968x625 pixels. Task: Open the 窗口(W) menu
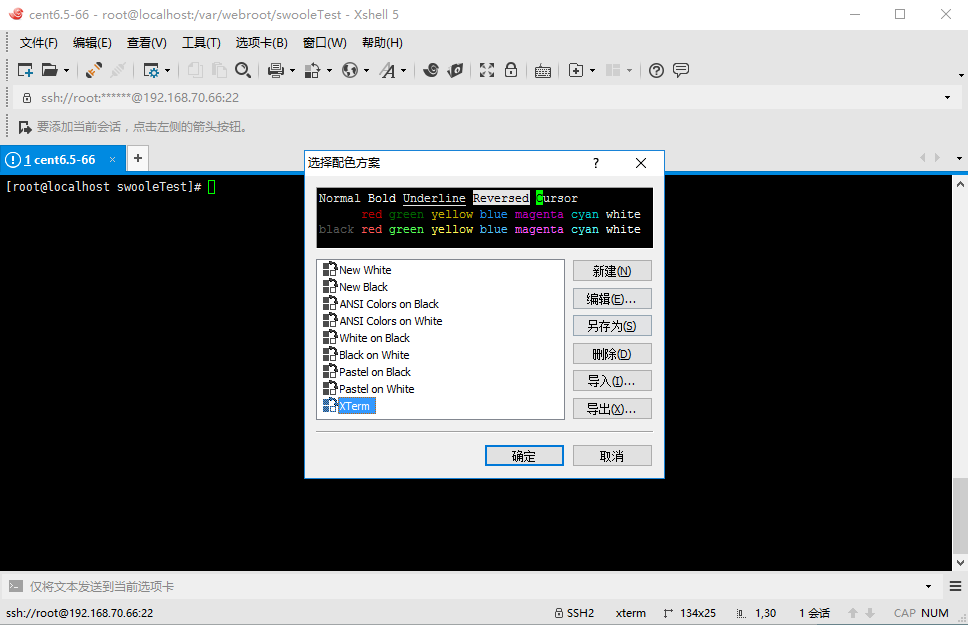pyautogui.click(x=325, y=43)
